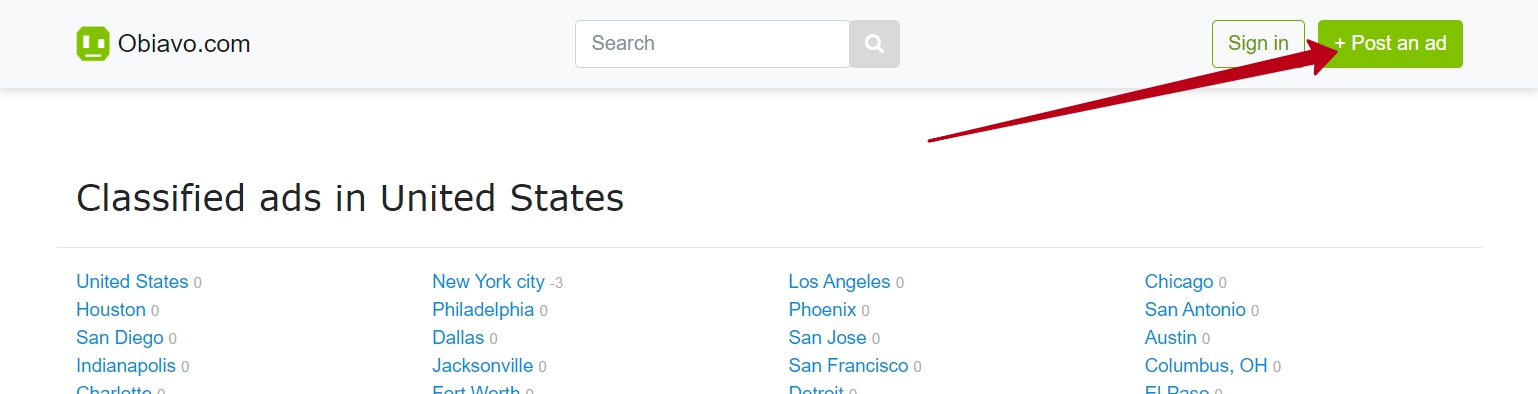Click the magnifier search button
The width and height of the screenshot is (1538, 394).
click(x=875, y=44)
